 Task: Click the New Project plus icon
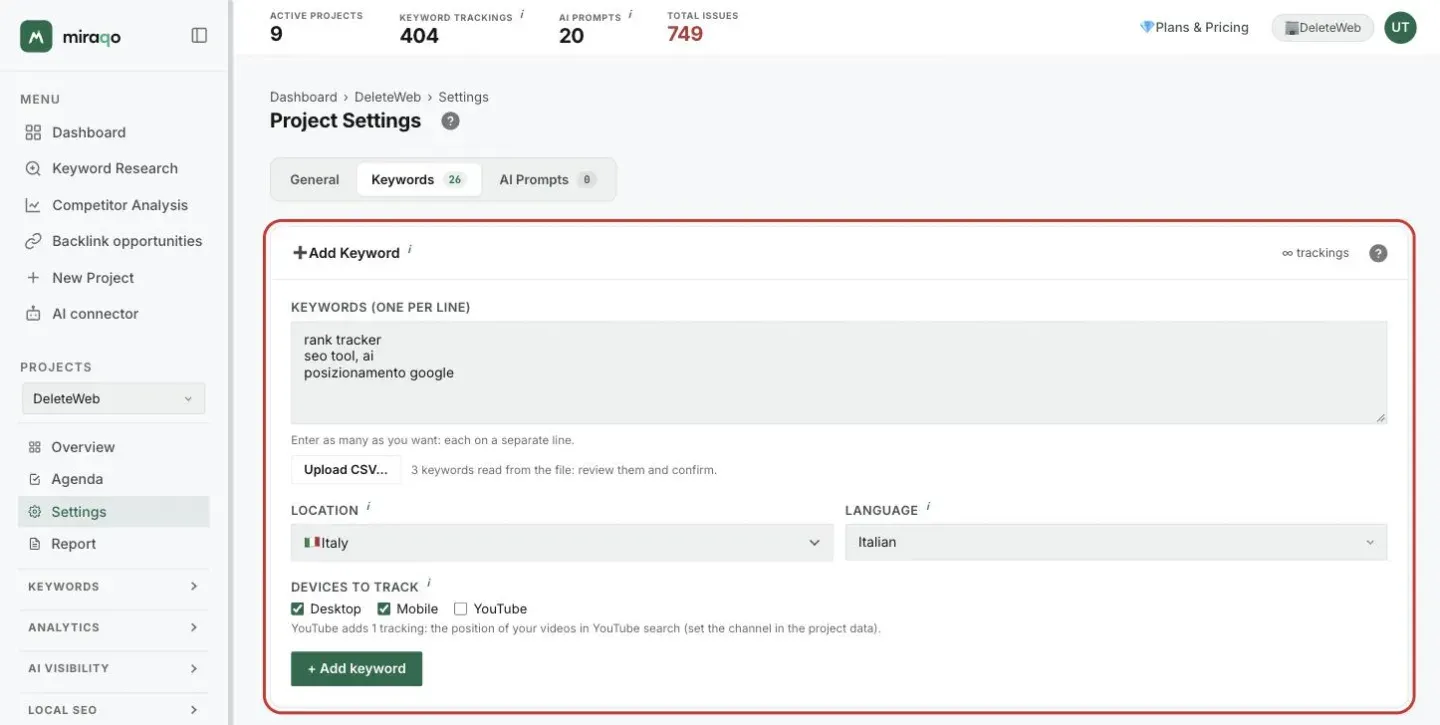[33, 278]
